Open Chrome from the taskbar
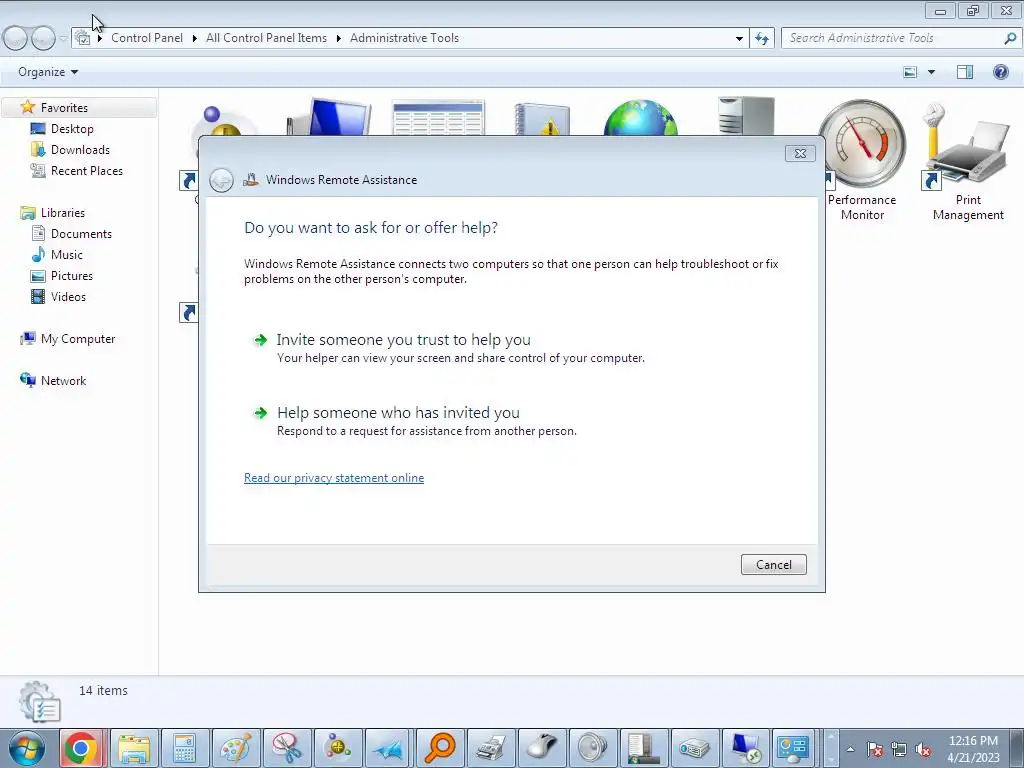 point(81,748)
